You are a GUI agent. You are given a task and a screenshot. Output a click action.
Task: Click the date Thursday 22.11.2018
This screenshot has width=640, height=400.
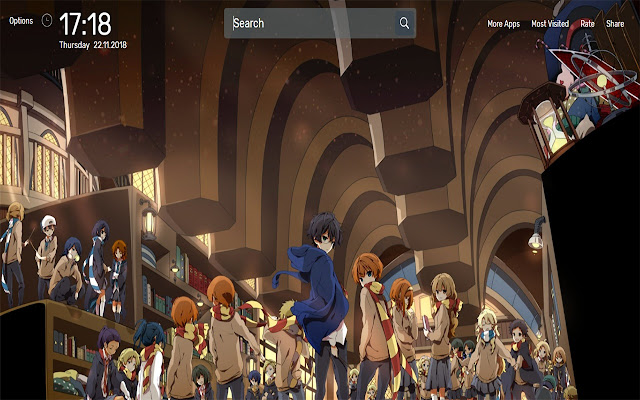click(93, 45)
